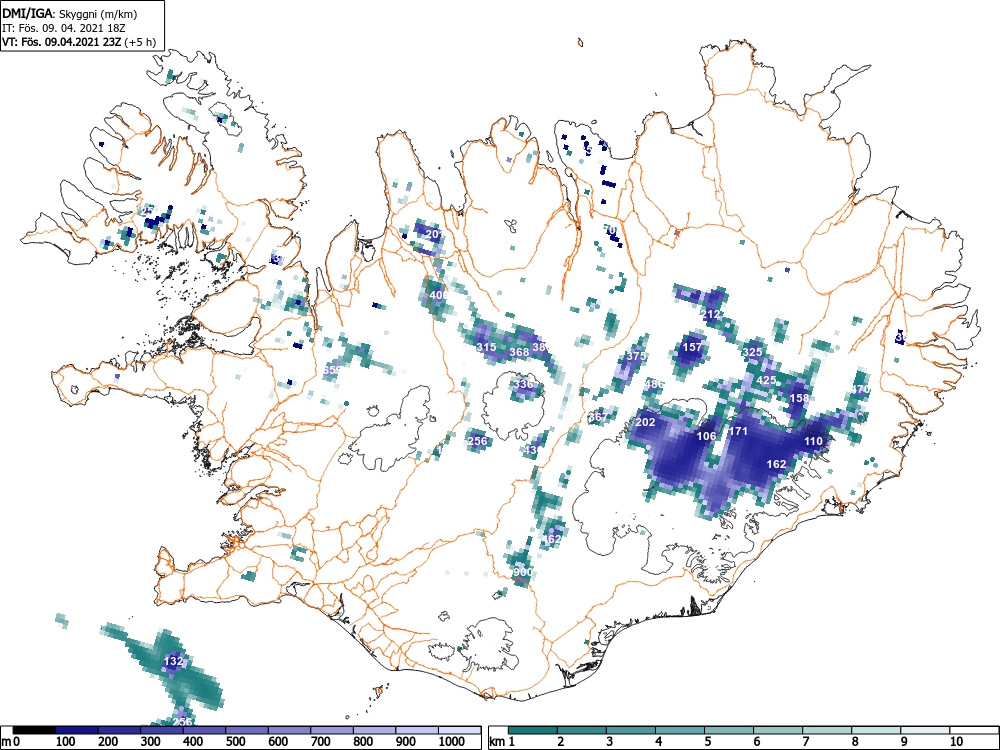Click the white swatch between 9 and 10 km
This screenshot has height=750, width=1000.
926,730
